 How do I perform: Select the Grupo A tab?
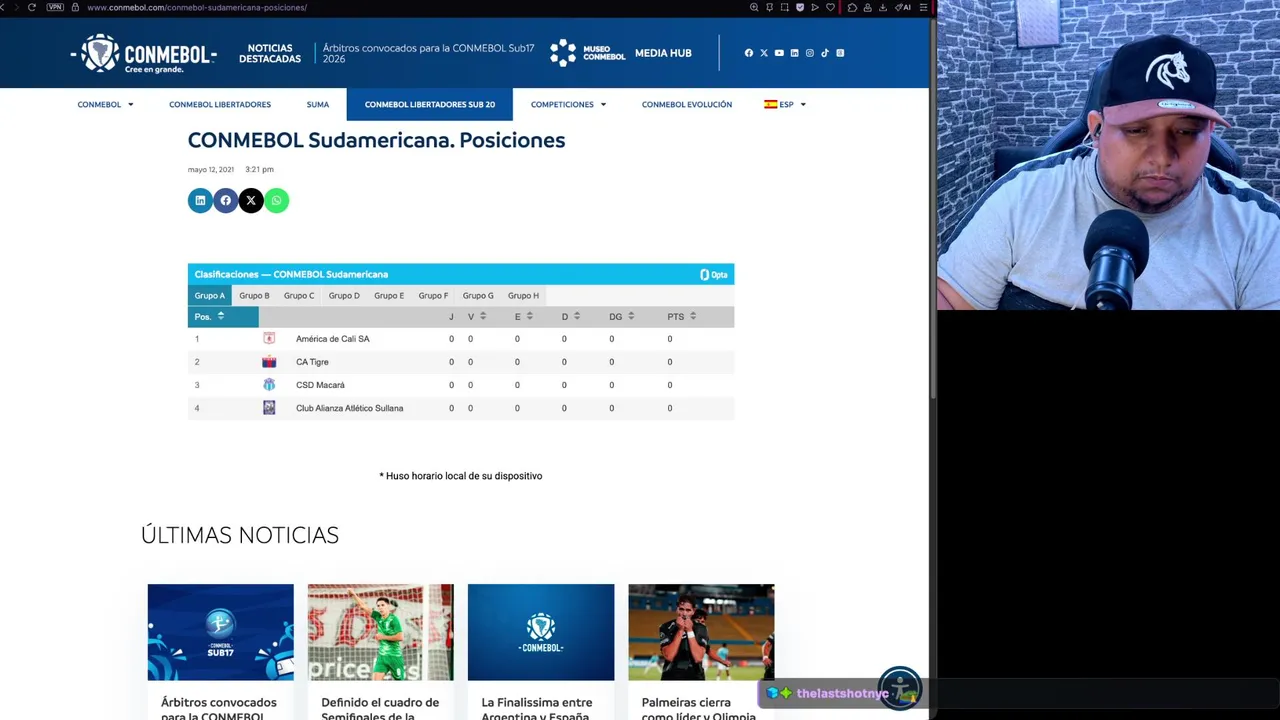point(210,296)
